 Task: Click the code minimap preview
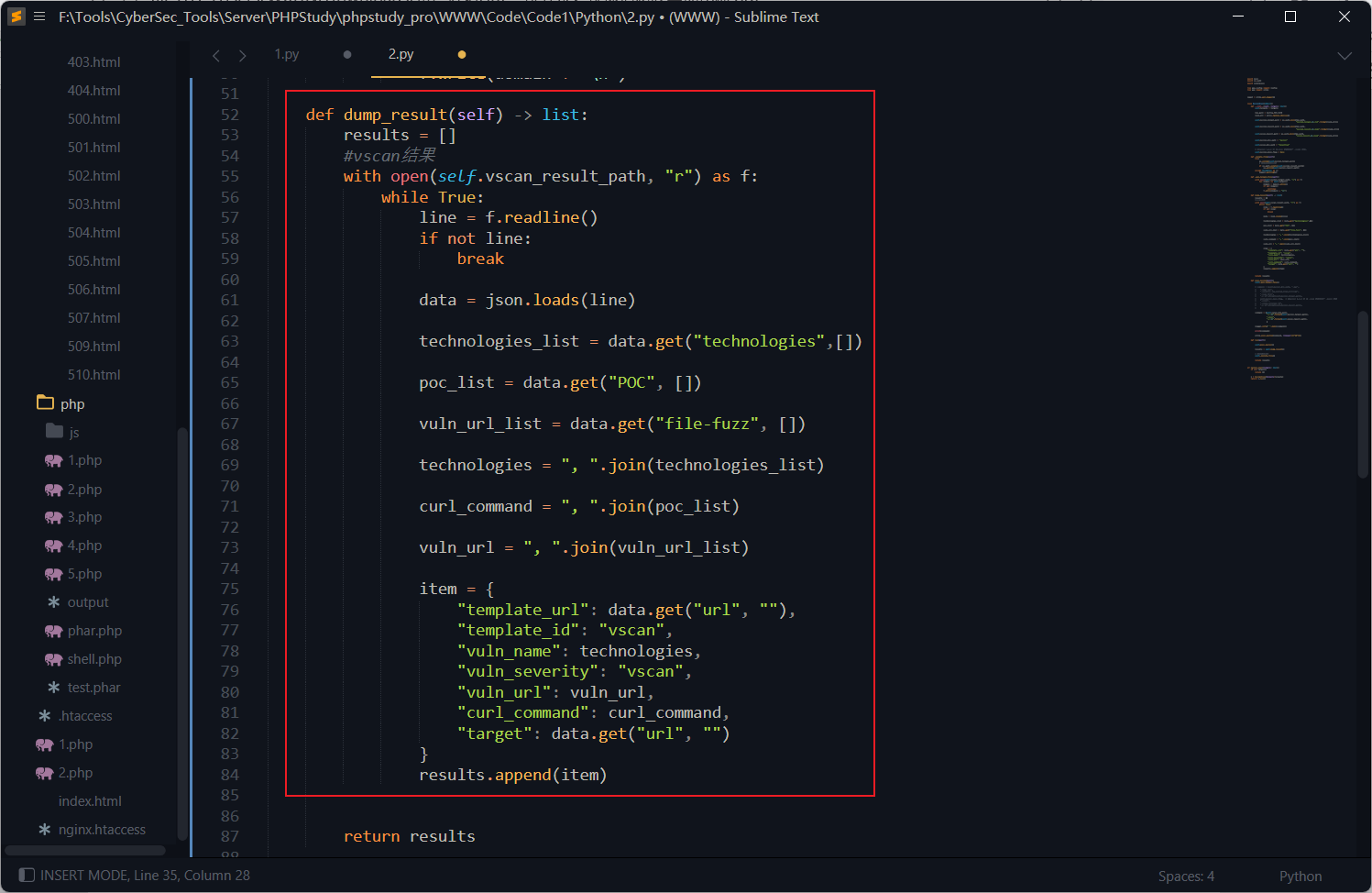point(1292,229)
